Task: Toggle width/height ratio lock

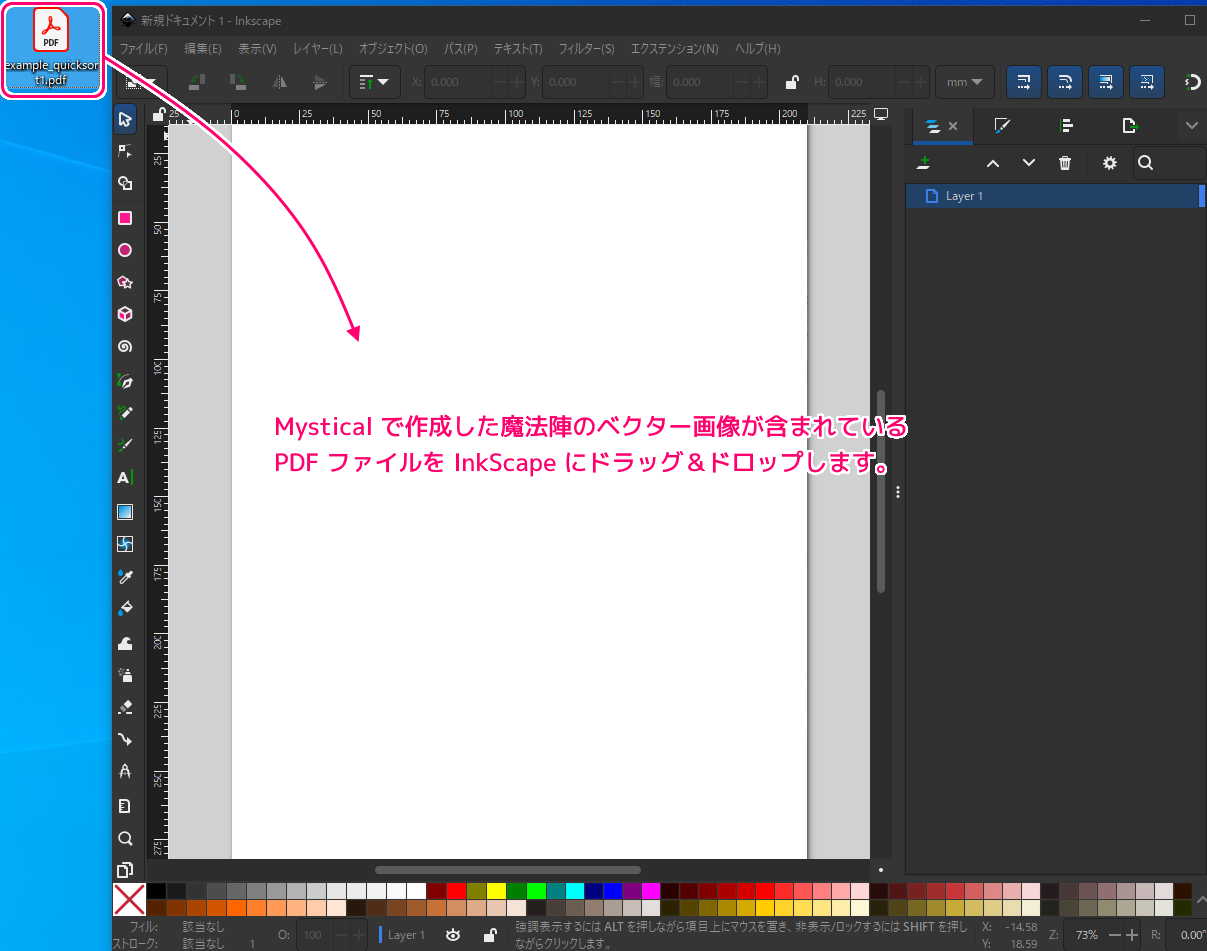Action: (791, 82)
